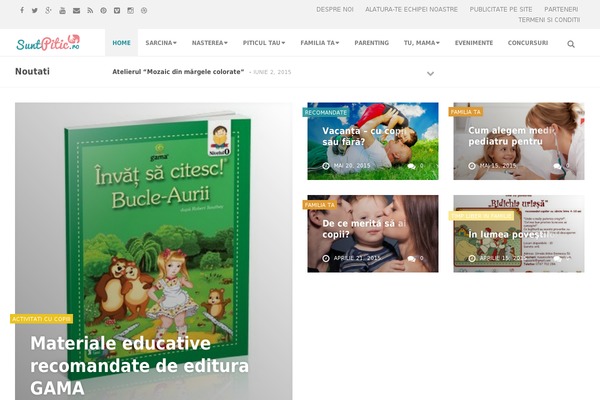Click FAMILIA TA tag on pediatru article

[465, 112]
